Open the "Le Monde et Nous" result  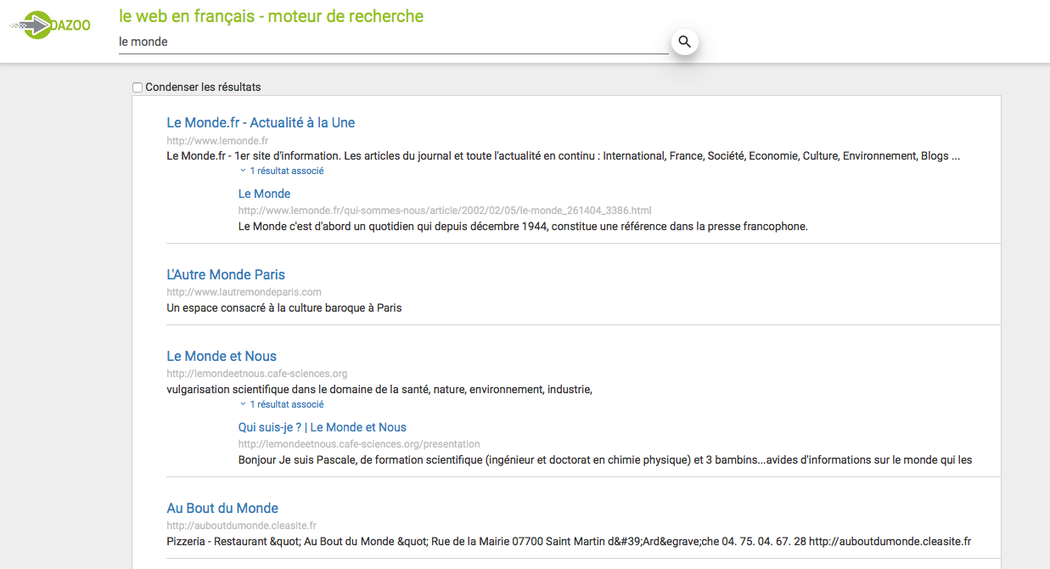pyautogui.click(x=221, y=356)
